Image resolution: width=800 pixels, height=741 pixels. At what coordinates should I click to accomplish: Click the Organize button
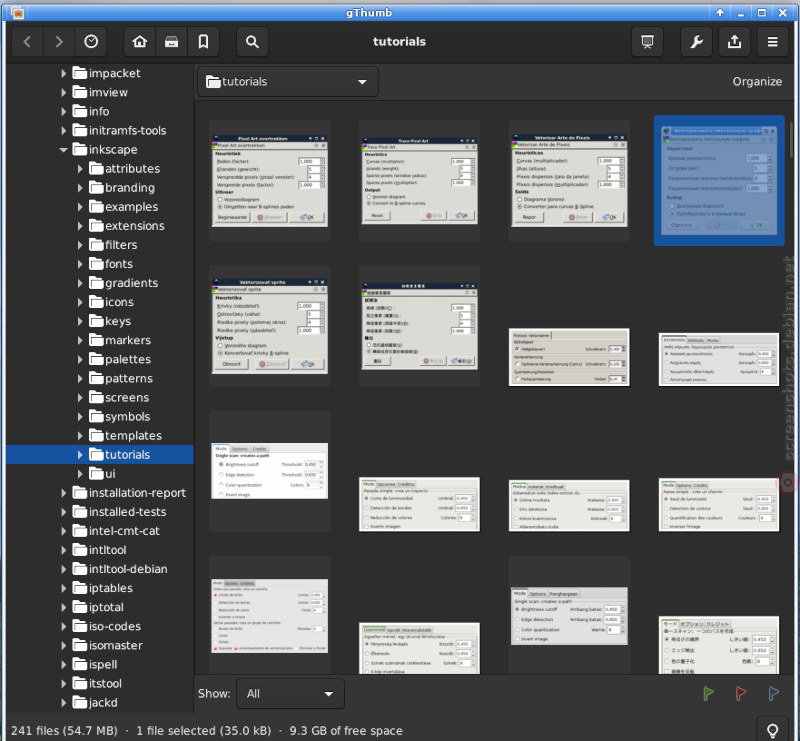point(757,82)
